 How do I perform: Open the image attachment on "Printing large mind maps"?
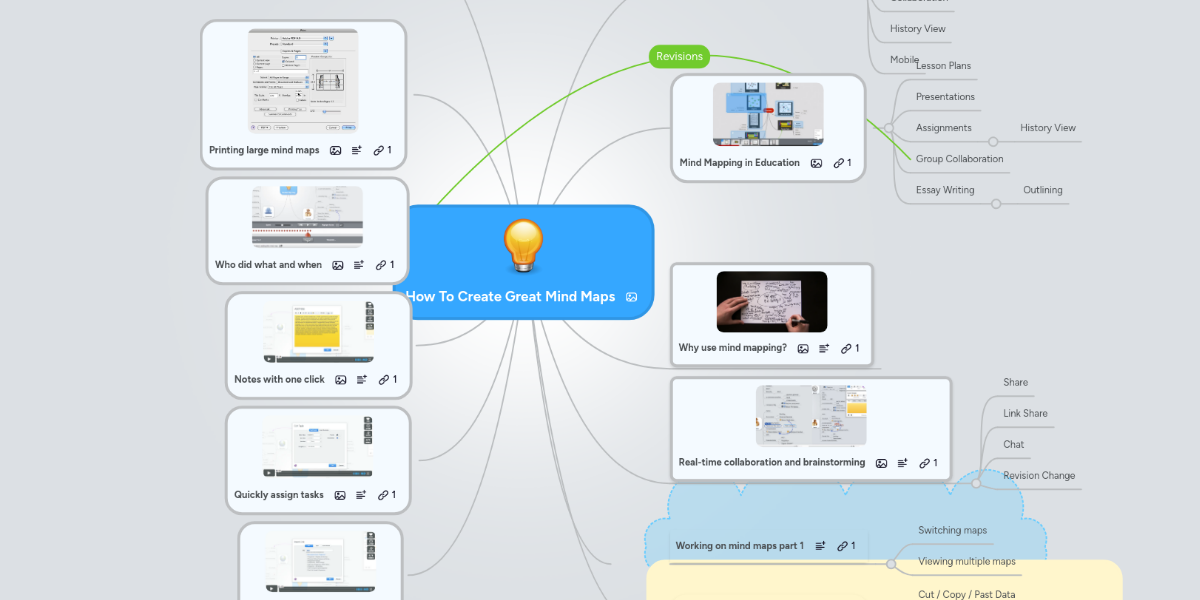[333, 150]
